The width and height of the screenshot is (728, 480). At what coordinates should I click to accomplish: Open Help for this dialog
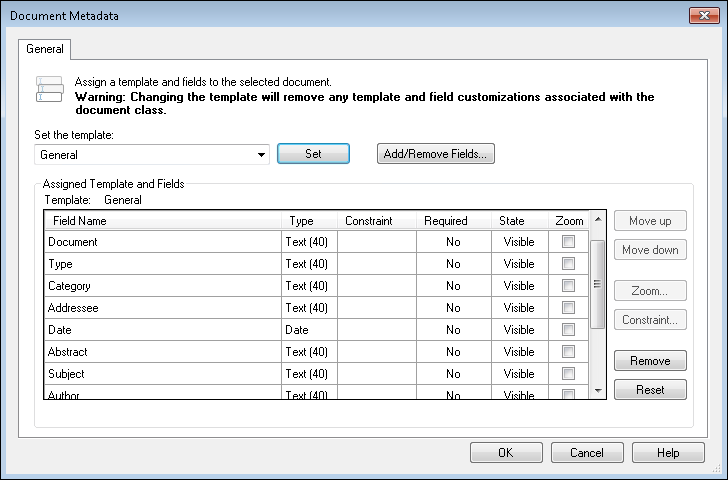pyautogui.click(x=668, y=453)
